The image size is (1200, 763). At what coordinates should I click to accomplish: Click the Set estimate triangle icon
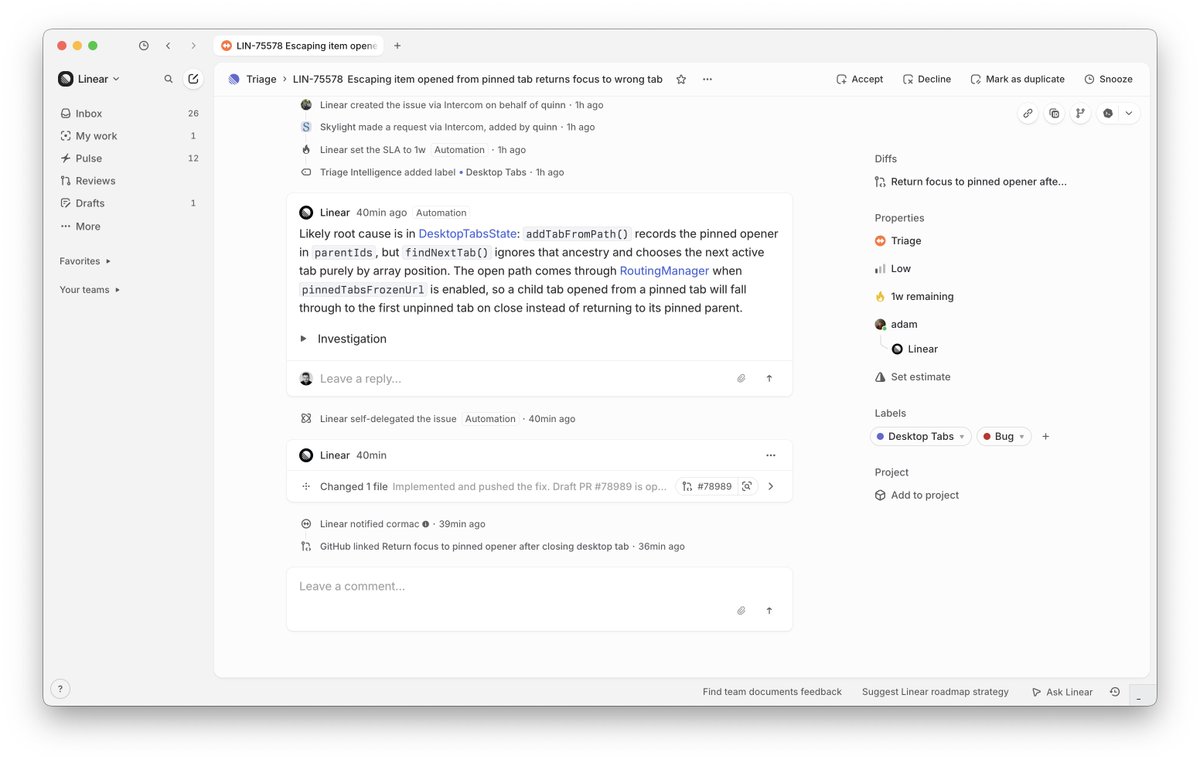click(x=880, y=377)
